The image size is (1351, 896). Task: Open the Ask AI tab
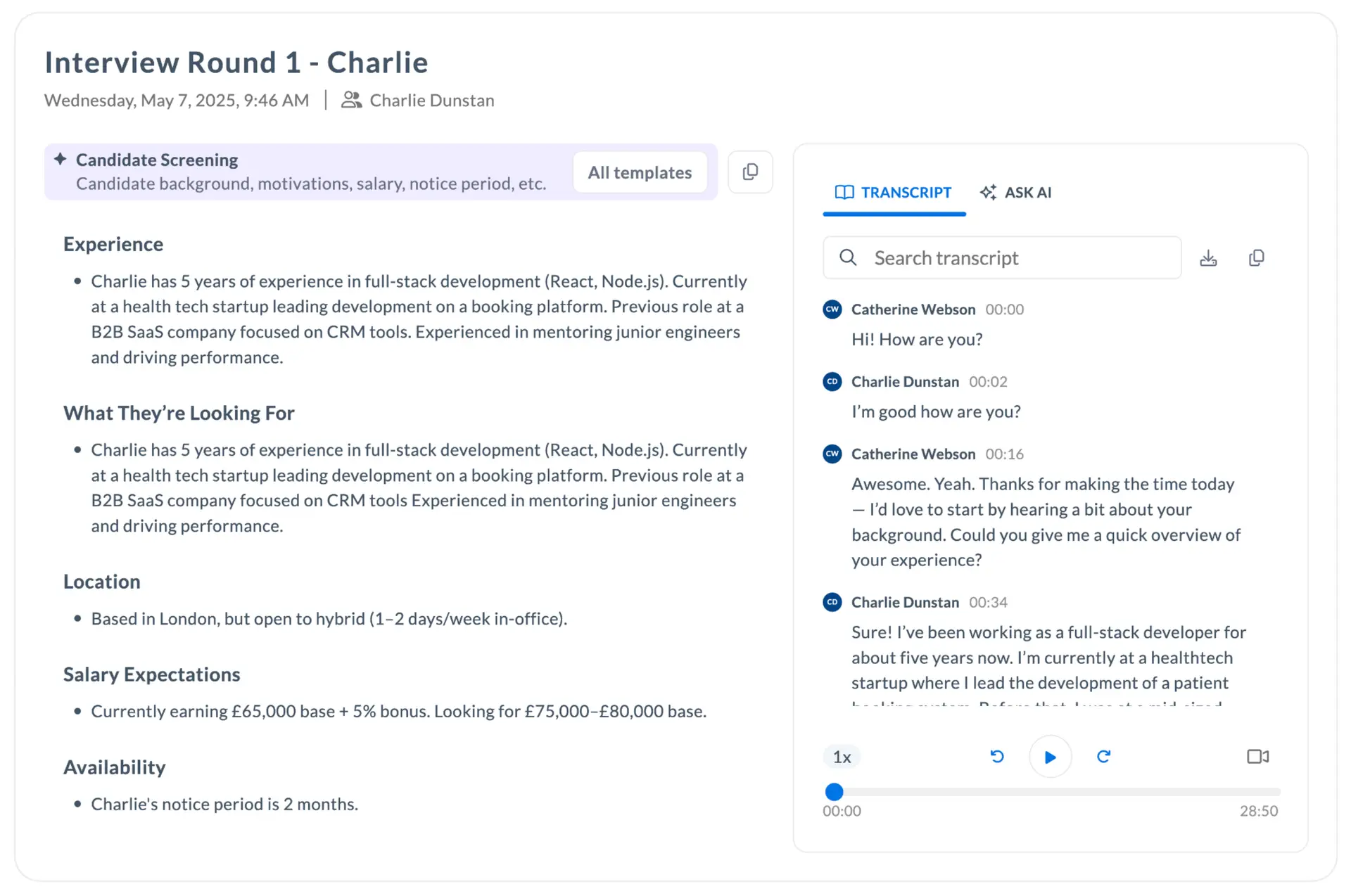pyautogui.click(x=1015, y=192)
